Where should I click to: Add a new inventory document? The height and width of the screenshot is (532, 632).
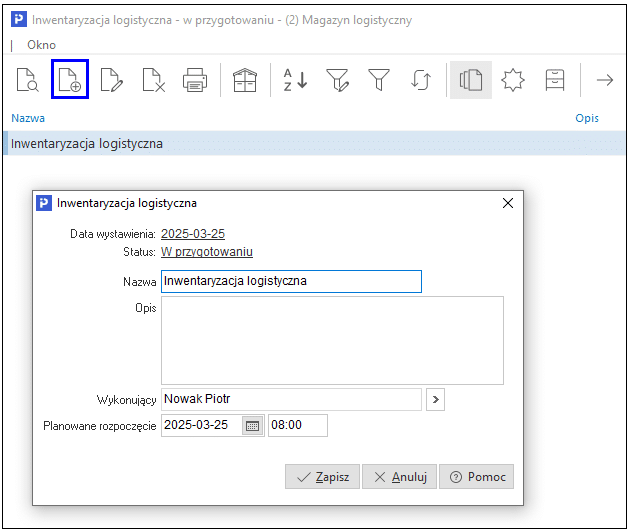click(x=70, y=80)
